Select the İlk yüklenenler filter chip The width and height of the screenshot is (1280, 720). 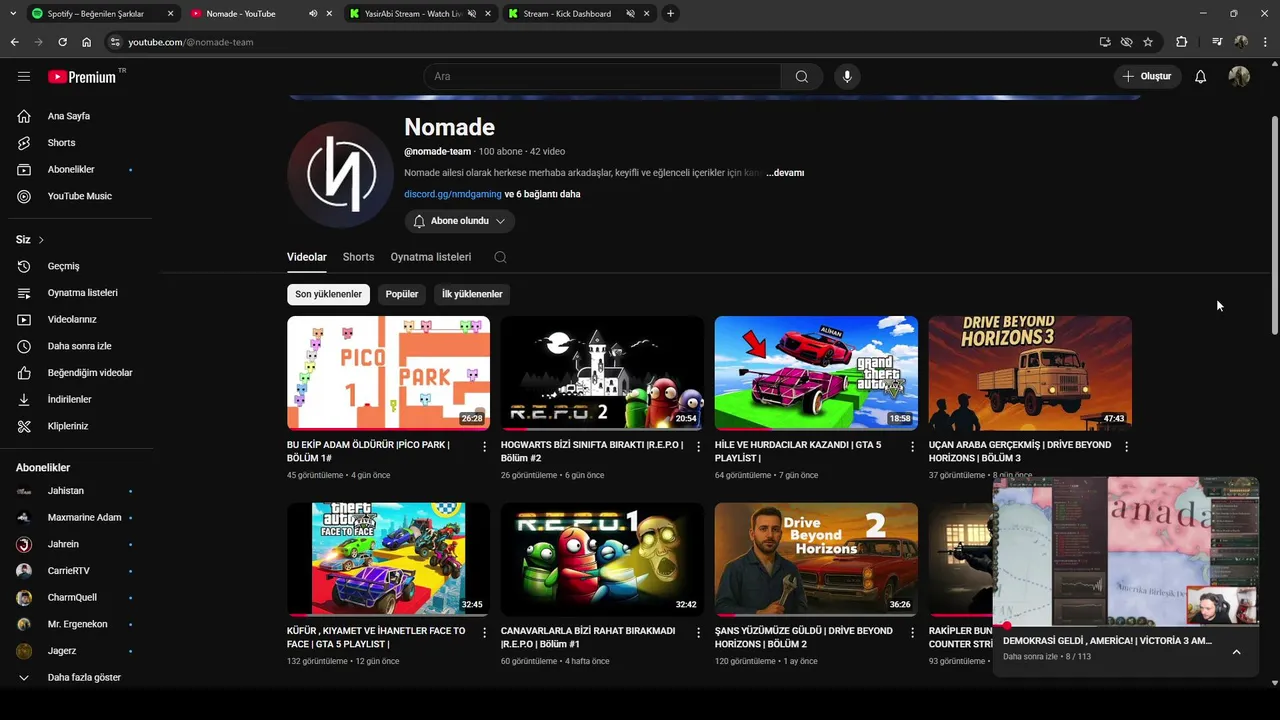[472, 294]
